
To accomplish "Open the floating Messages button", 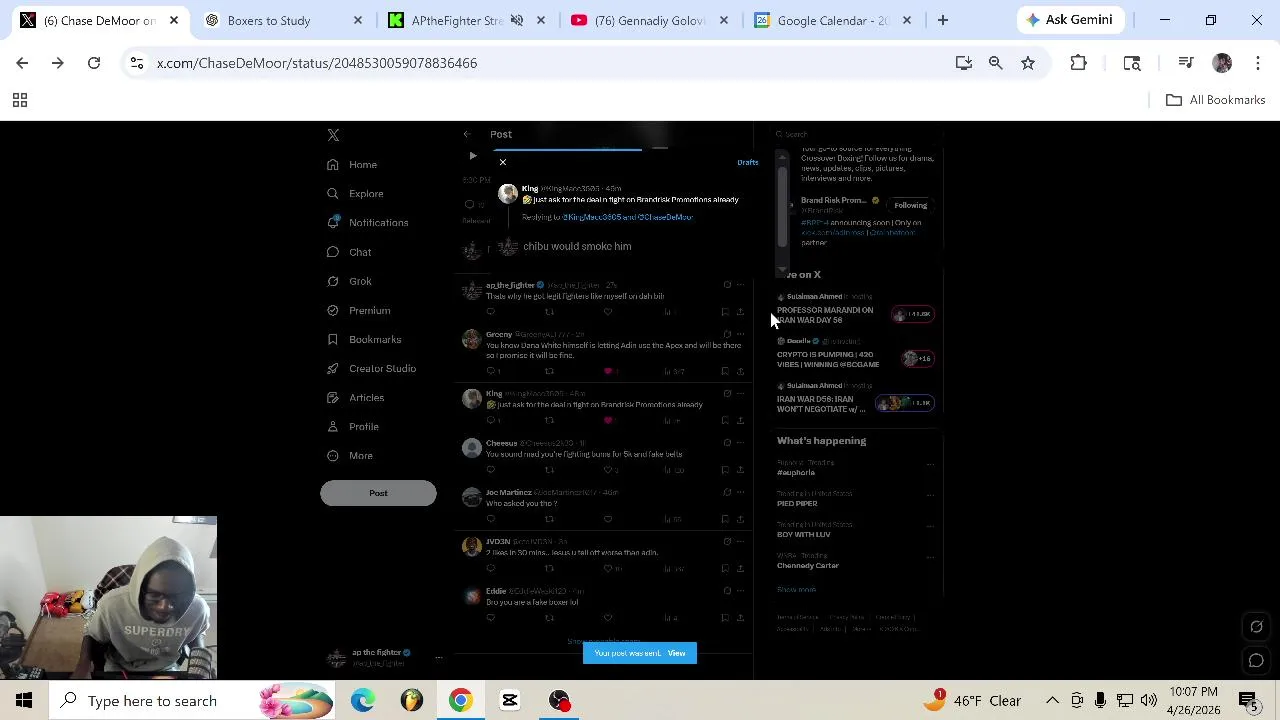I will pyautogui.click(x=1257, y=660).
